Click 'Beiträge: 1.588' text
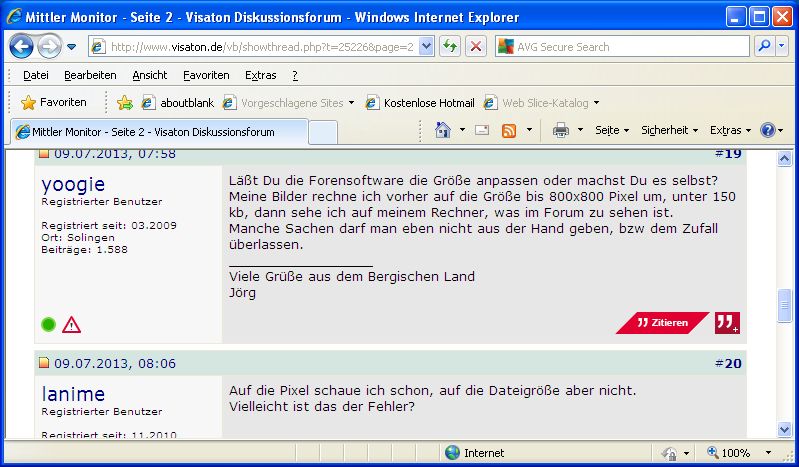The width and height of the screenshot is (799, 467). [85, 250]
